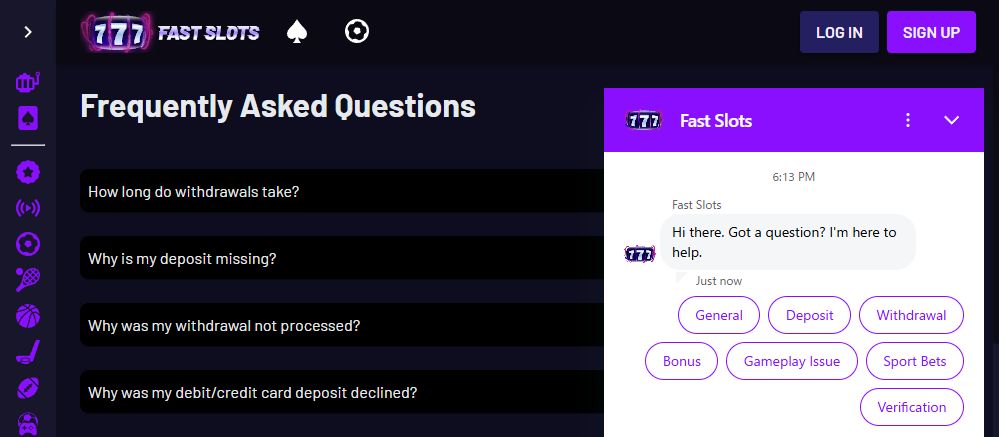
Task: Choose the tennis racket icon in the sidebar
Action: pyautogui.click(x=28, y=280)
